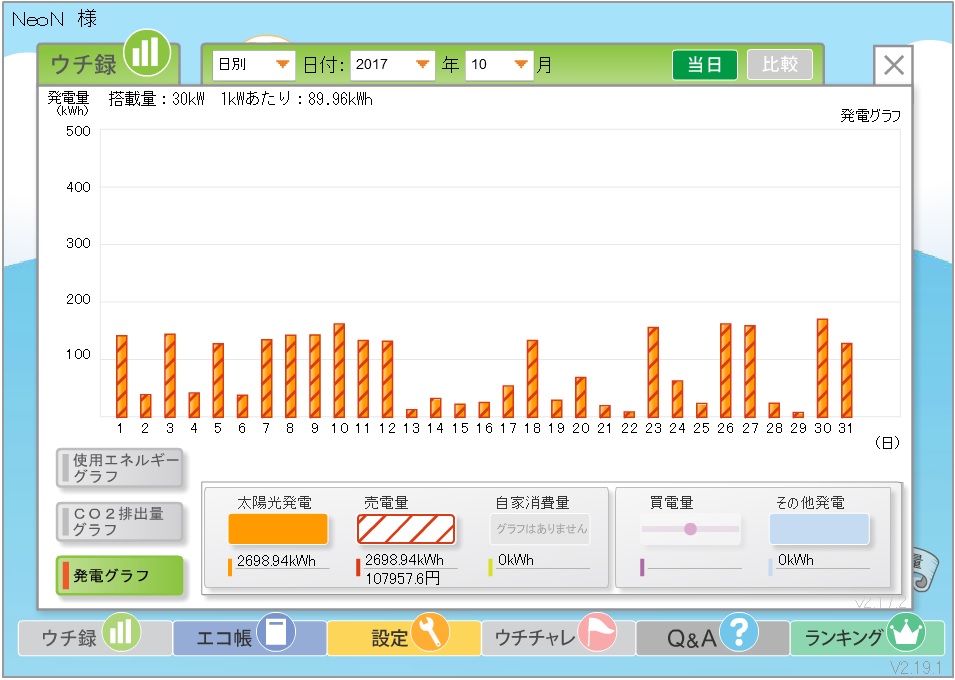This screenshot has width=955, height=680.
Task: Click the bar for day 18
Action: pos(532,379)
